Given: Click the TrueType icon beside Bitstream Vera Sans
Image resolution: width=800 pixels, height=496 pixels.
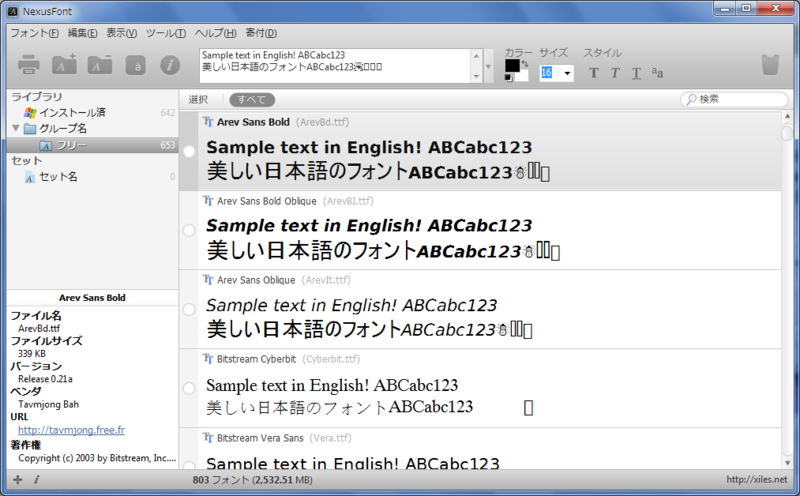Looking at the screenshot, I should point(208,438).
